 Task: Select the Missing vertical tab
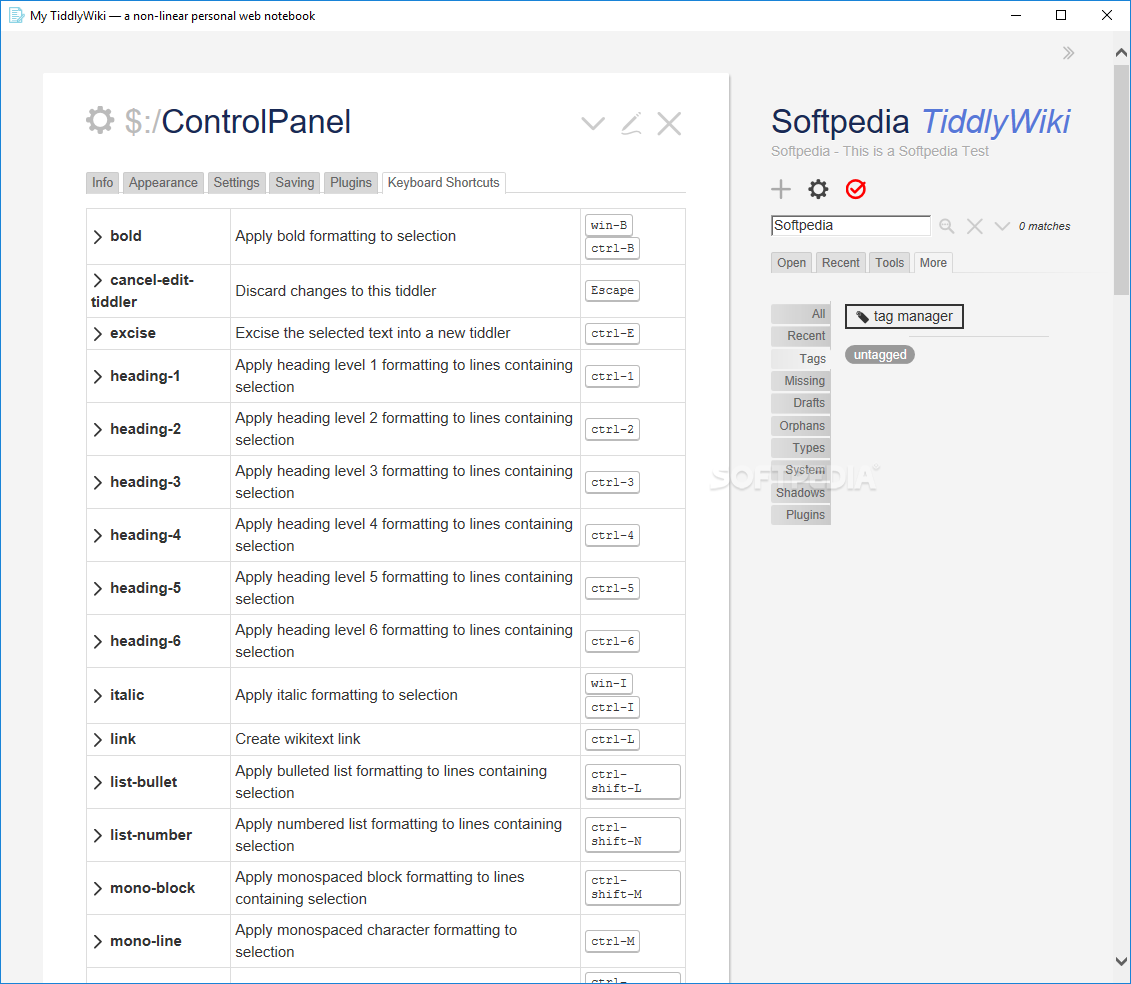pyautogui.click(x=801, y=381)
